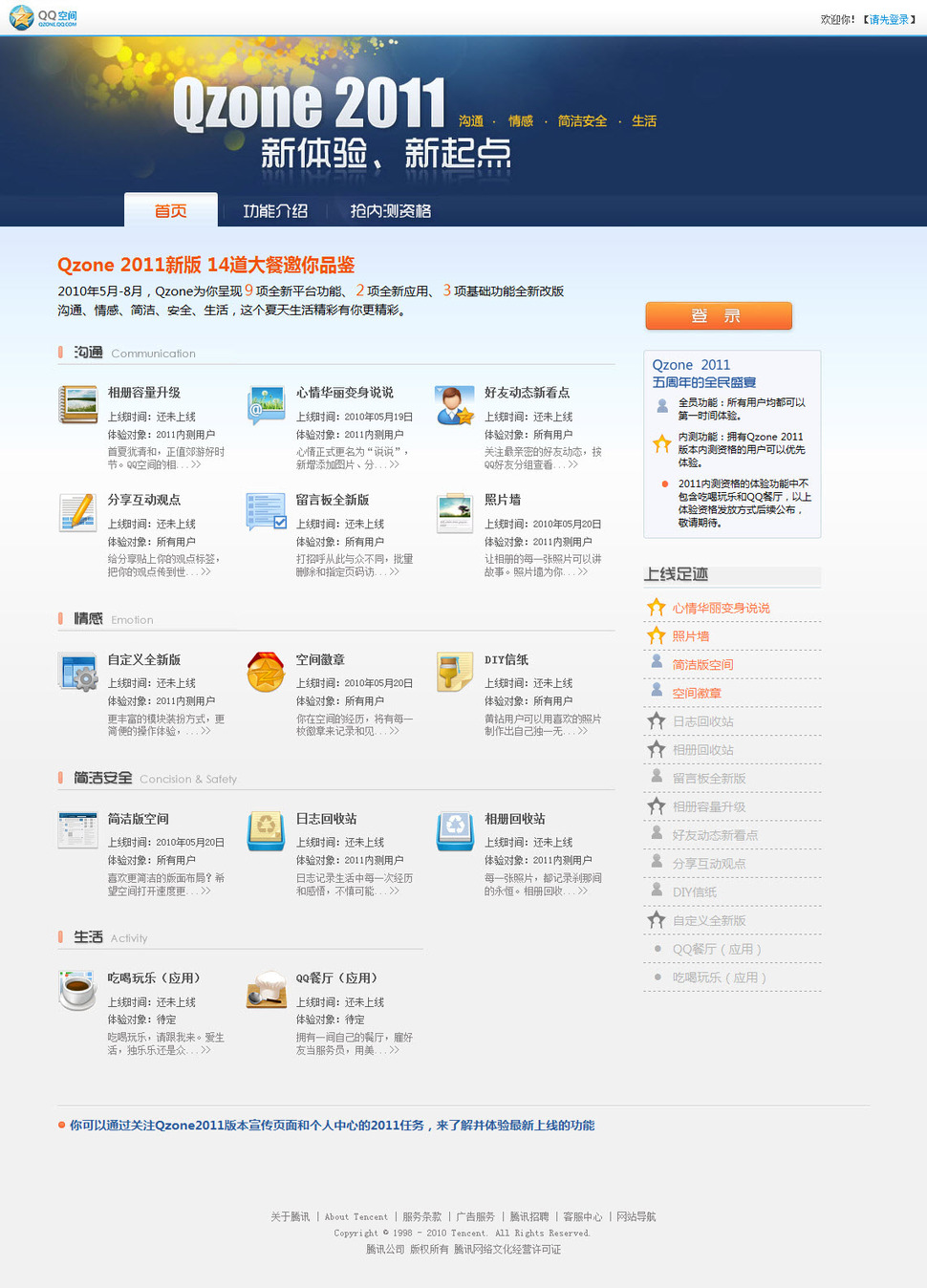927x1288 pixels.
Task: Switch to the 首页 tab
Action: click(x=171, y=210)
